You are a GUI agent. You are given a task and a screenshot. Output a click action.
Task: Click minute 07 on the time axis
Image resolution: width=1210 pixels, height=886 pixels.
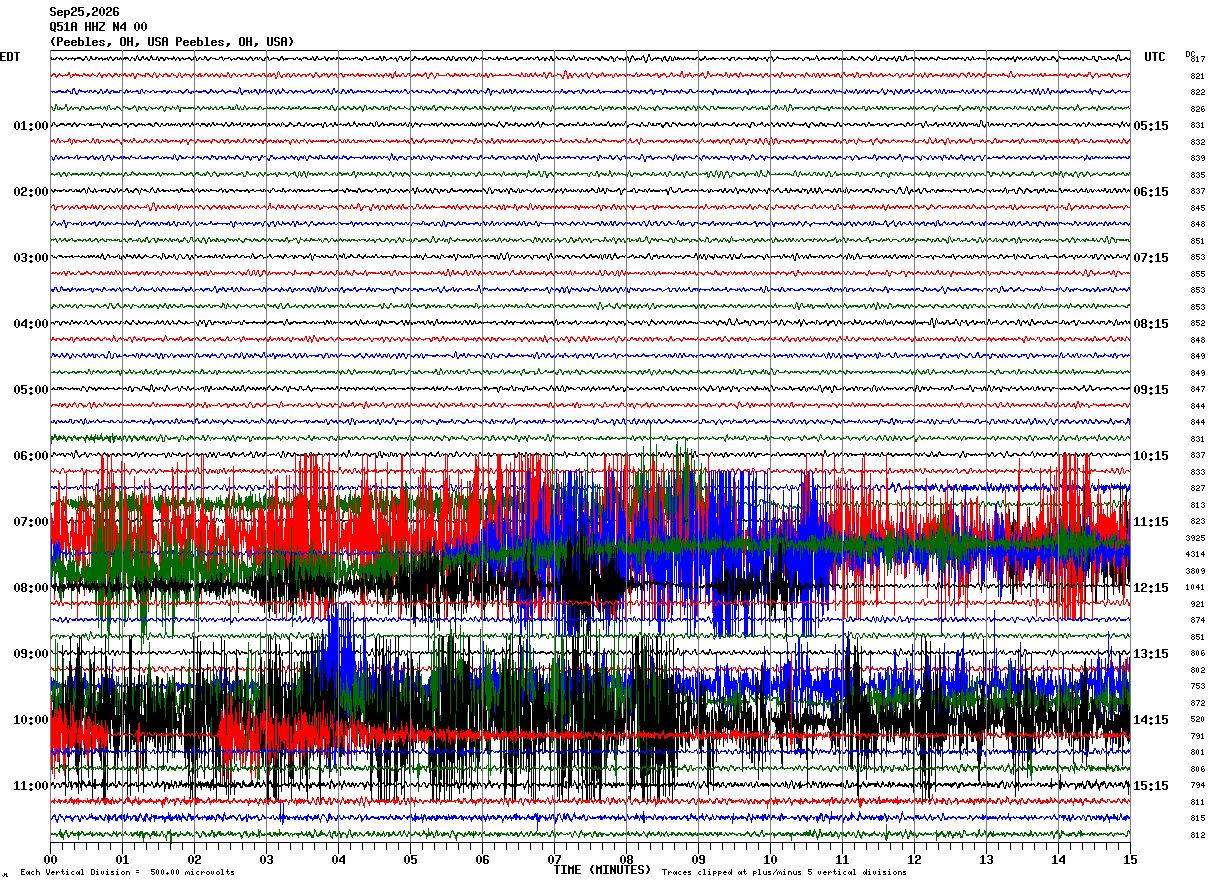(554, 859)
